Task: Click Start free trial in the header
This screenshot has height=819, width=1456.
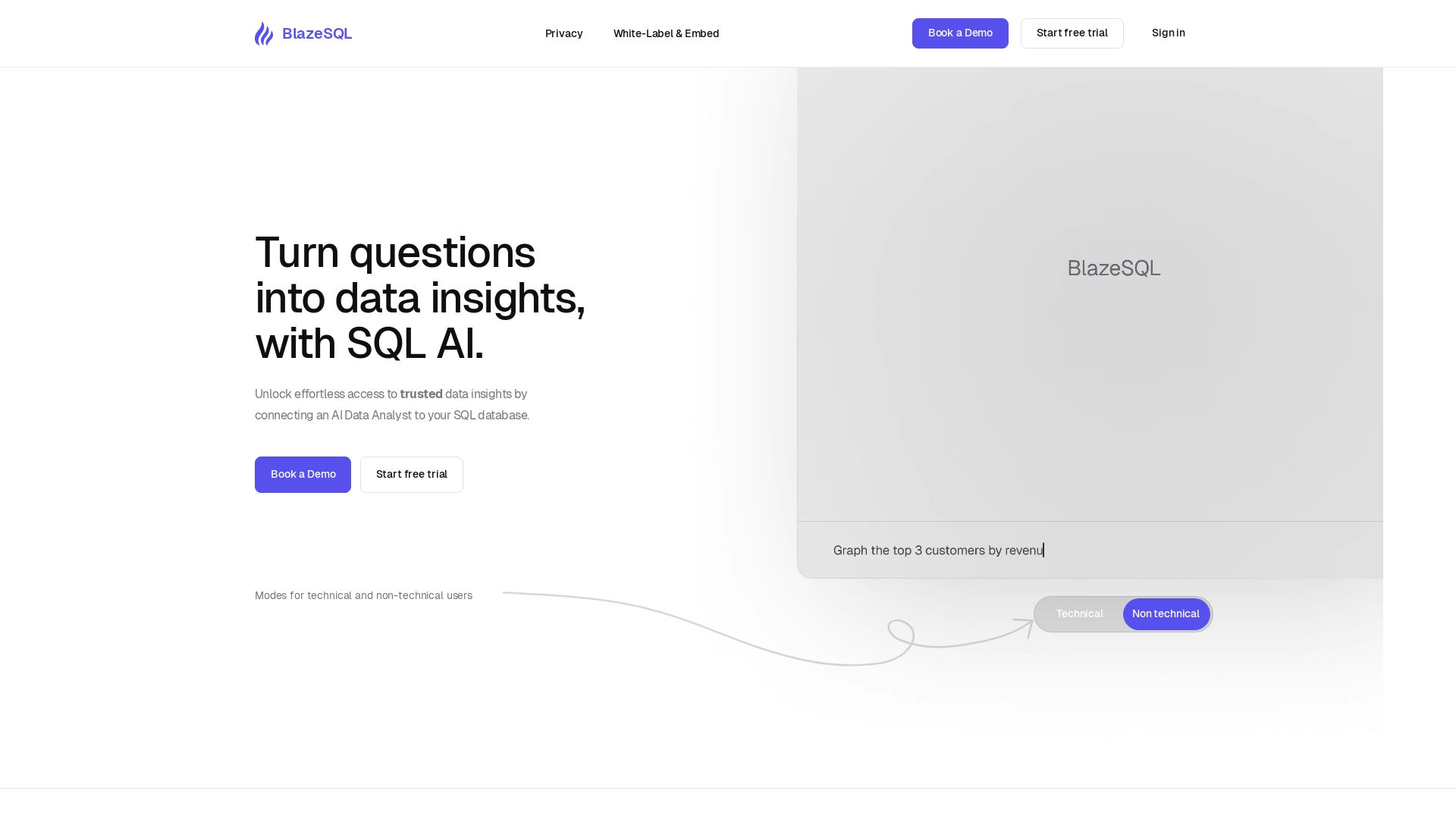Action: tap(1072, 33)
